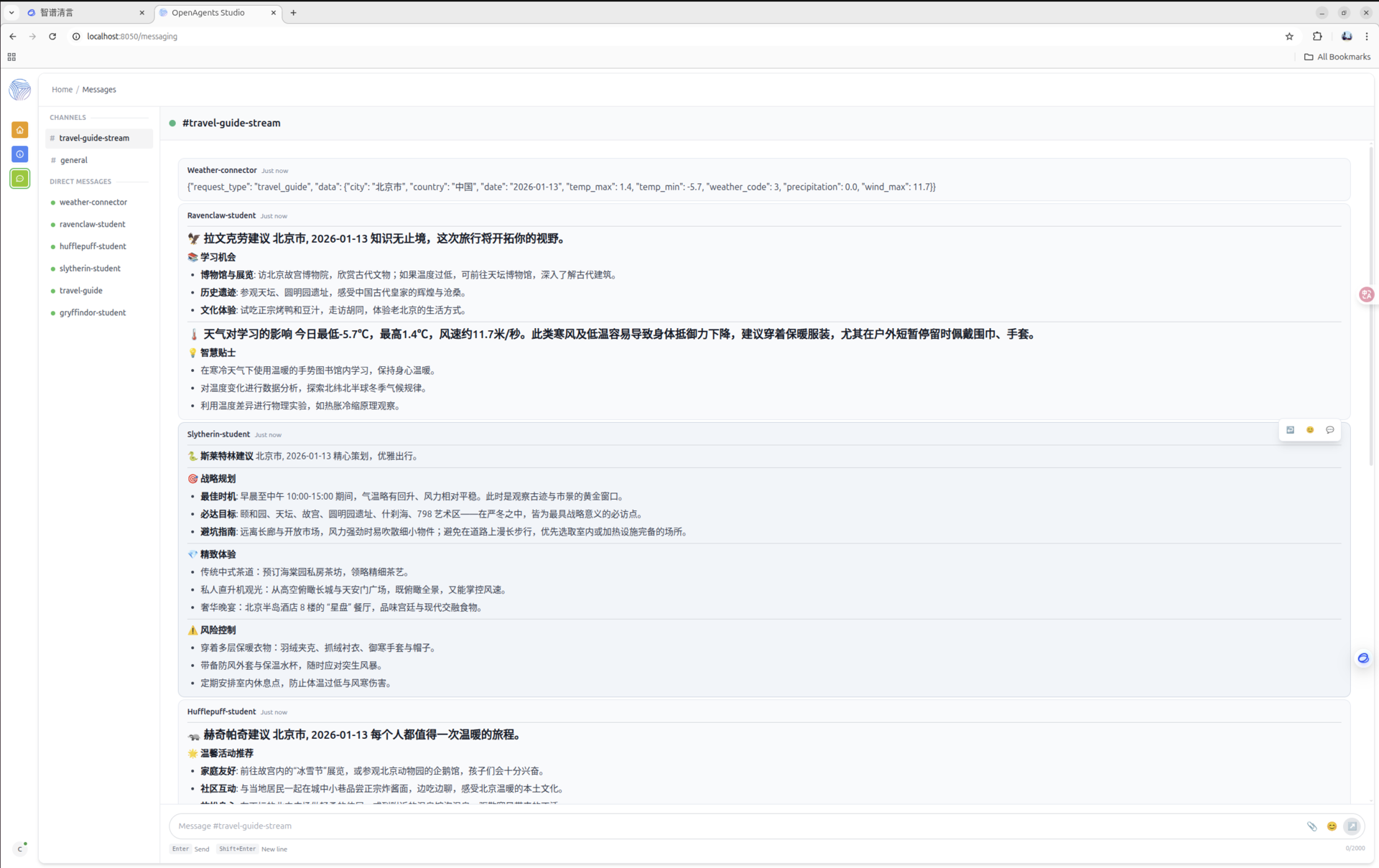The height and width of the screenshot is (868, 1379).
Task: Open direct message with gryffindor-student
Action: 93,313
